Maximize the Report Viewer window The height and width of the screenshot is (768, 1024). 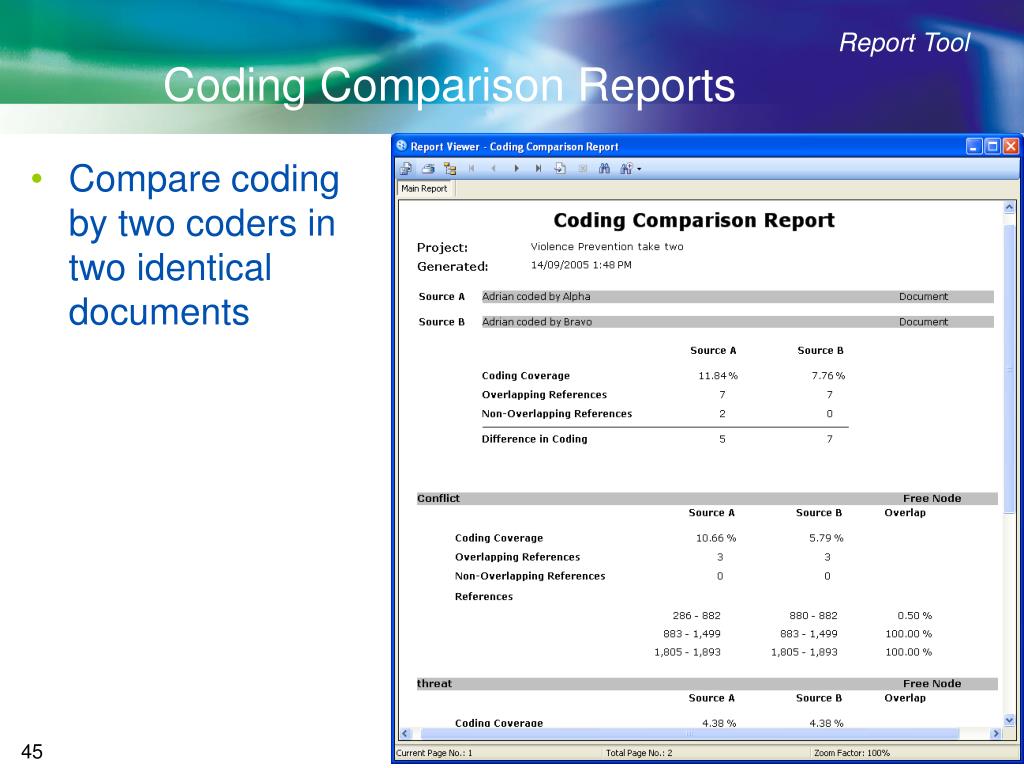pyautogui.click(x=992, y=146)
